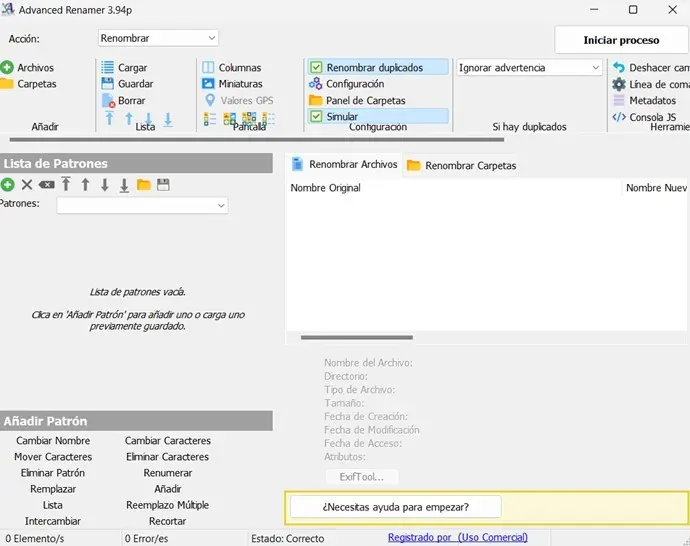Click the 0 Error/es status text
Screen dimensions: 690x546
pos(146,538)
